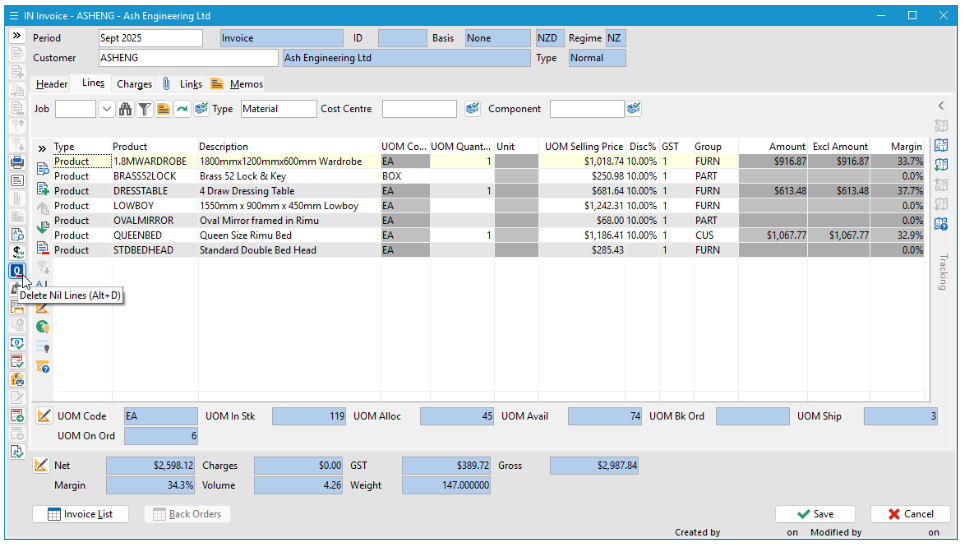Click the Save button
Screen dimensions: 964x546
click(815, 514)
